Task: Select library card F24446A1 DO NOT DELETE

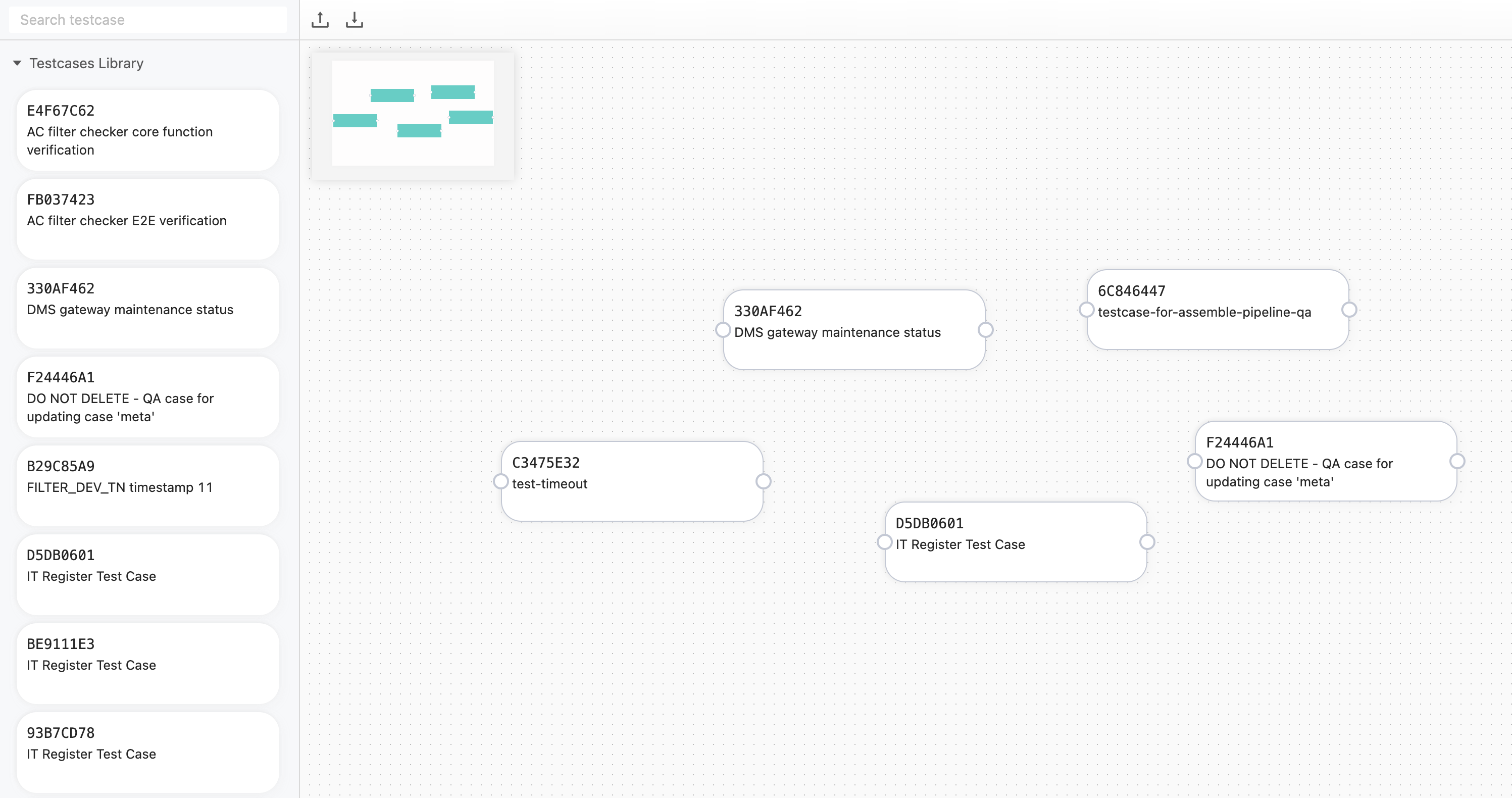Action: (x=148, y=397)
